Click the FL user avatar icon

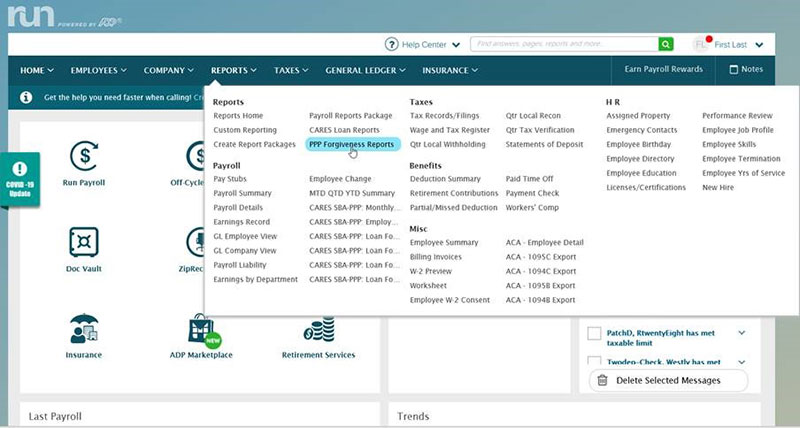[701, 44]
